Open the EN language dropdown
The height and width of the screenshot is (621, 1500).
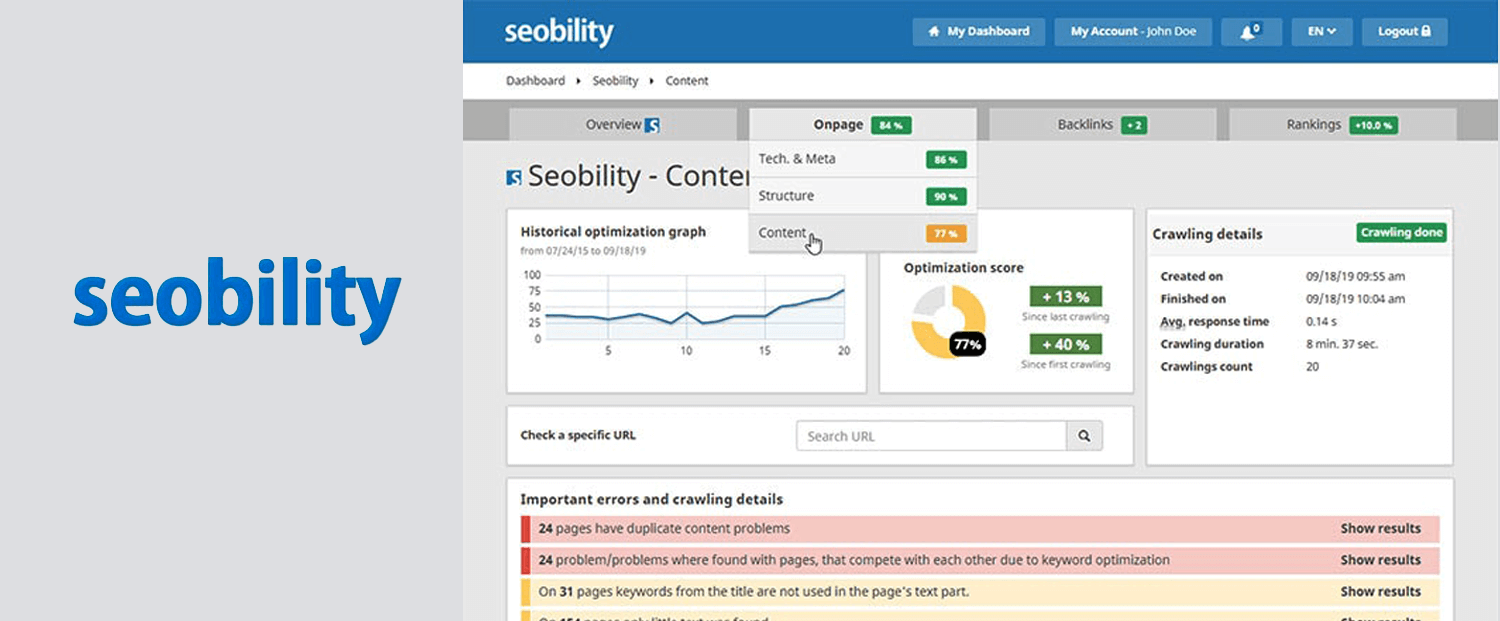click(1322, 31)
